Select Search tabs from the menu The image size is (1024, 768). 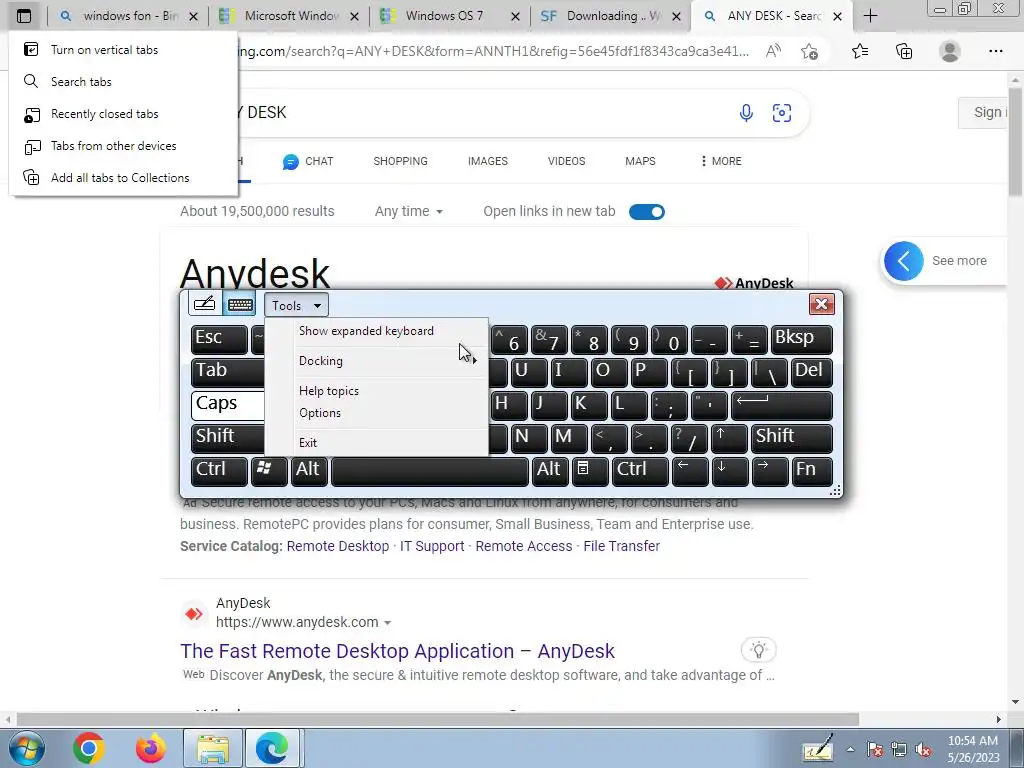[123, 82]
